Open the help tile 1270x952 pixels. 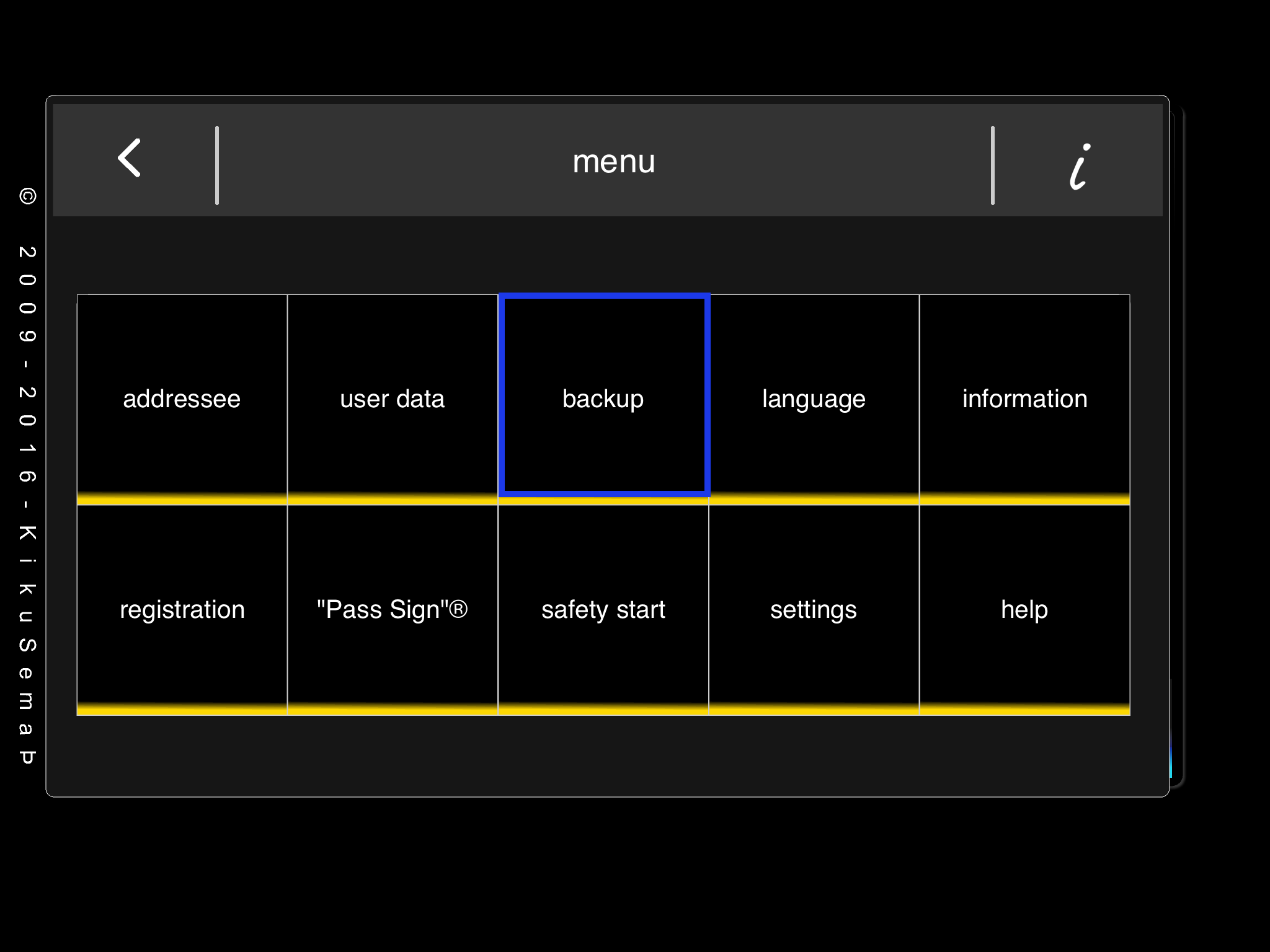pyautogui.click(x=1024, y=610)
